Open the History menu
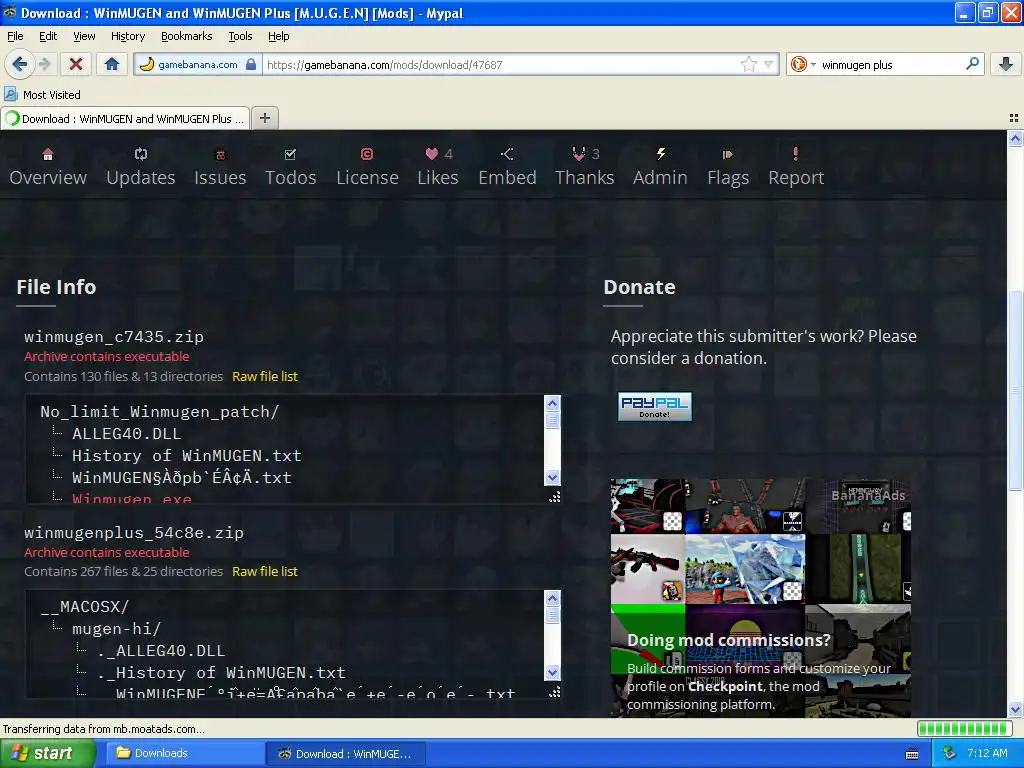This screenshot has height=768, width=1024. click(x=128, y=36)
